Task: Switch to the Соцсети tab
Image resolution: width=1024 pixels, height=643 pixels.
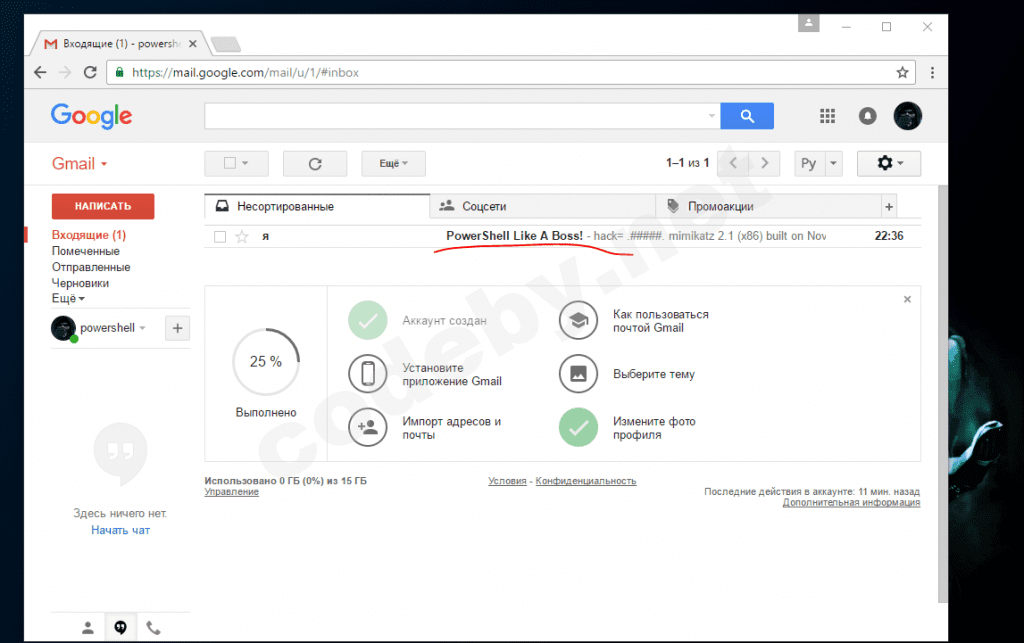Action: 543,206
